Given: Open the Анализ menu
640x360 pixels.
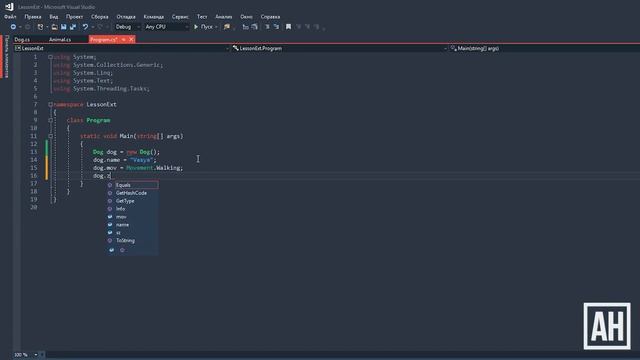Looking at the screenshot, I should click(x=224, y=17).
